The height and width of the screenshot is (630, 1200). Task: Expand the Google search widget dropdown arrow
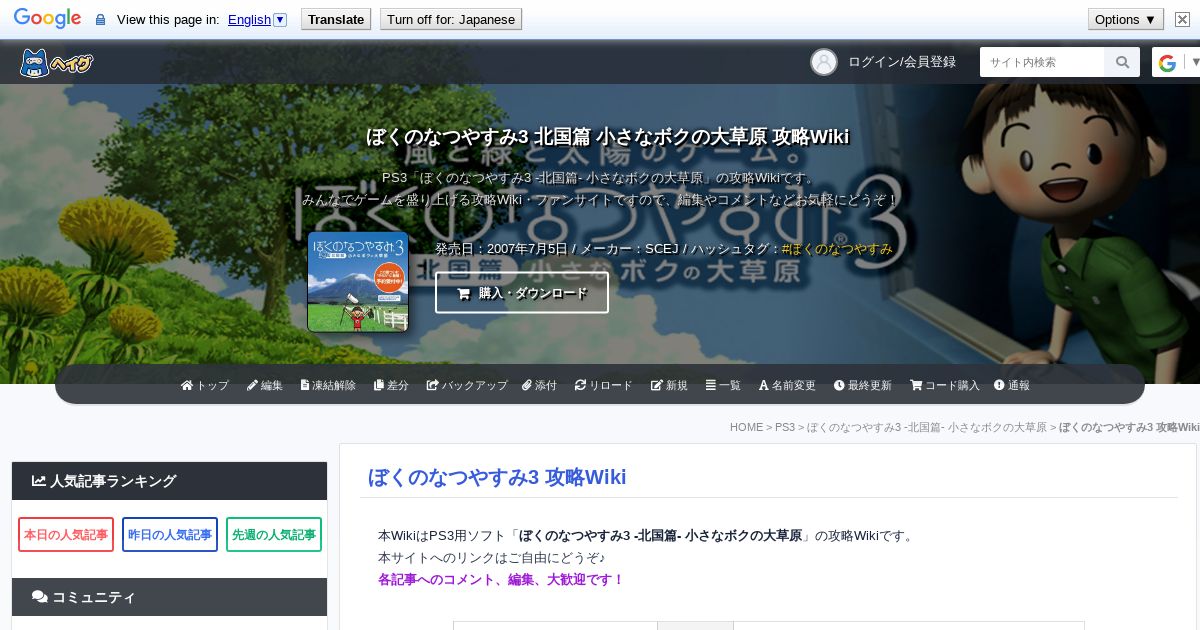pos(1194,62)
